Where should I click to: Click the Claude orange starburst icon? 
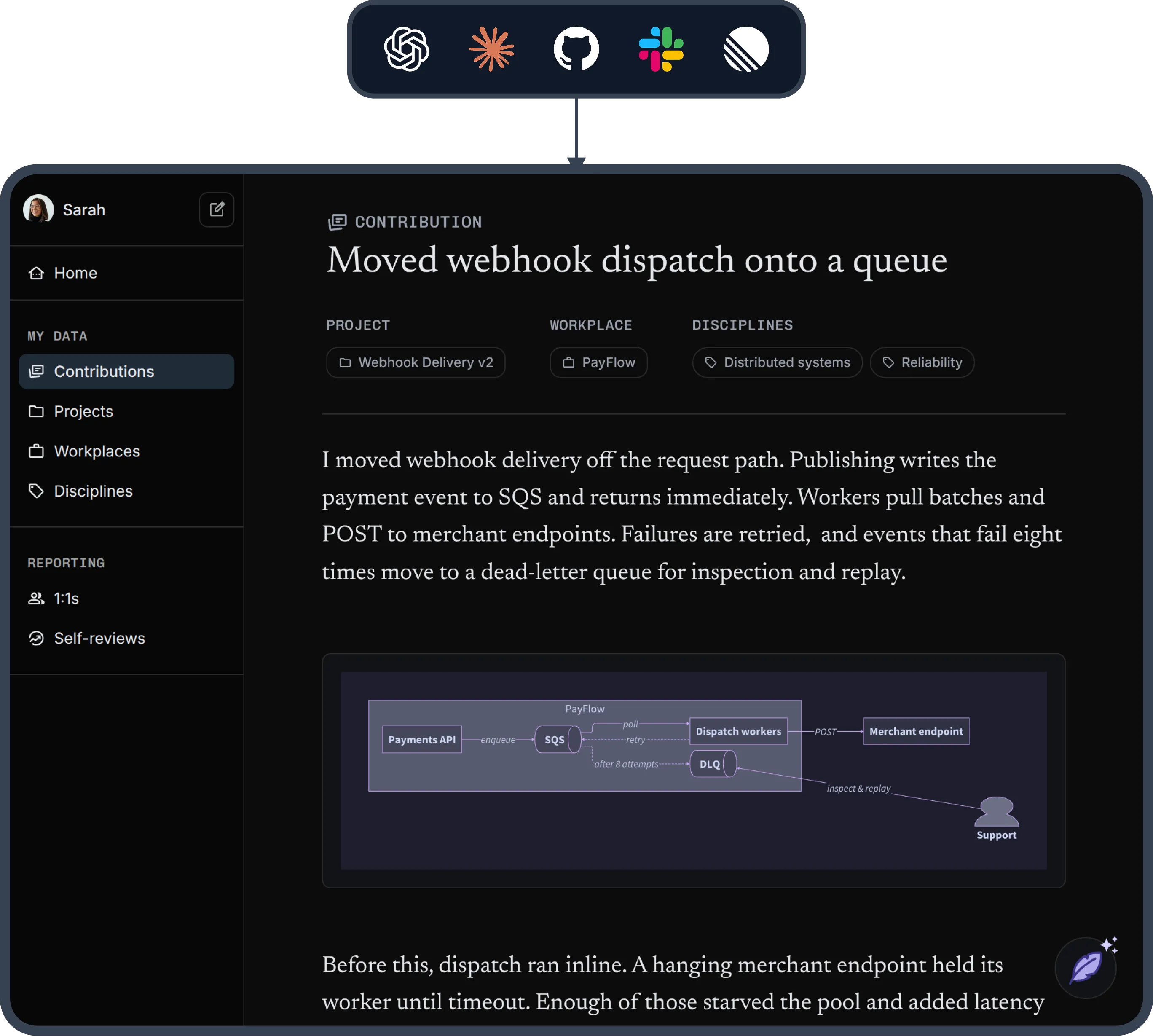pos(492,49)
